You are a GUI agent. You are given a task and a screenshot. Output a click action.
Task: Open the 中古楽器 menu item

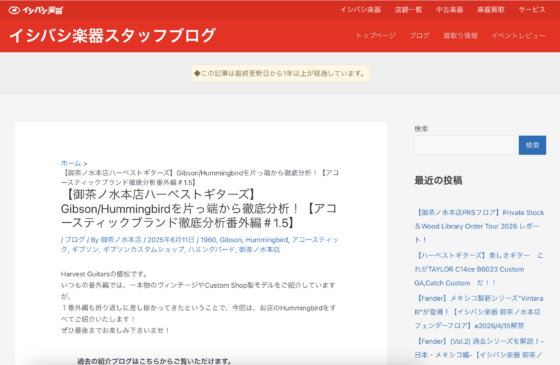coord(449,10)
